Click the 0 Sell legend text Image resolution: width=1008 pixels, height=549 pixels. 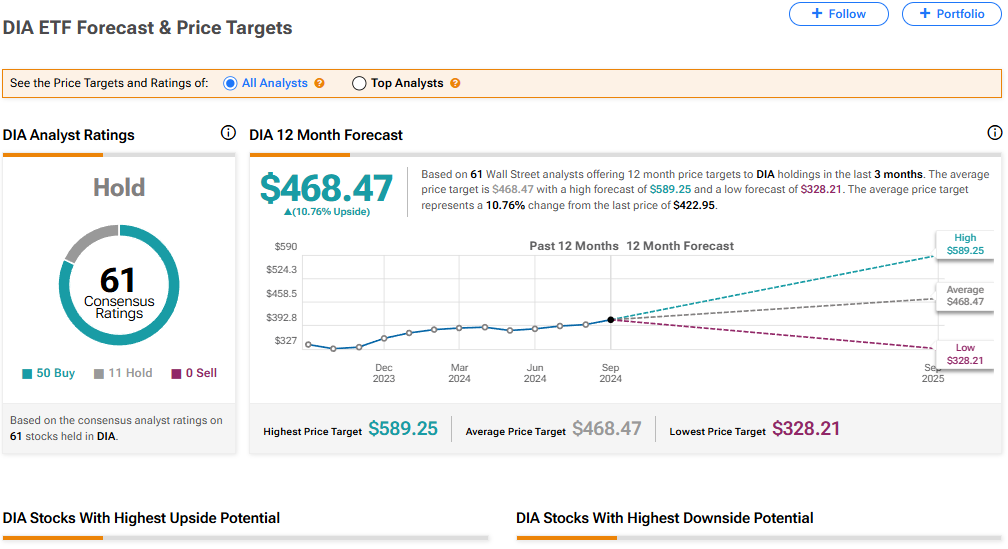pos(201,374)
